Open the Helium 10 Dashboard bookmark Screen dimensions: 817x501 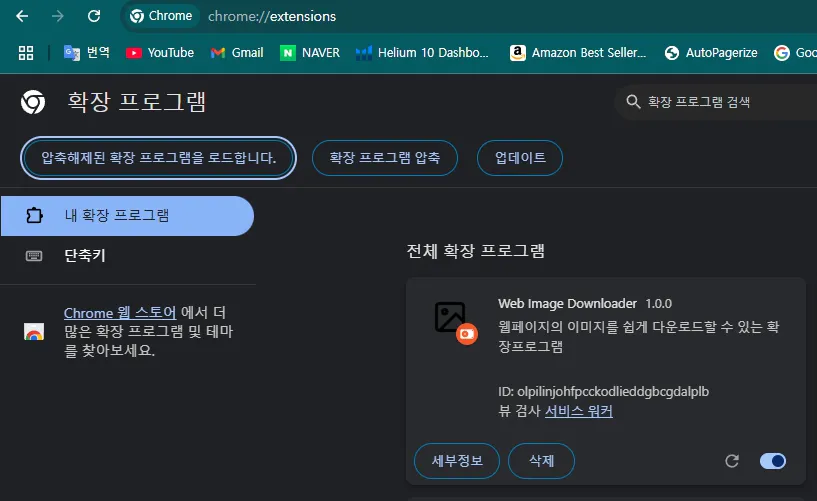(x=422, y=53)
